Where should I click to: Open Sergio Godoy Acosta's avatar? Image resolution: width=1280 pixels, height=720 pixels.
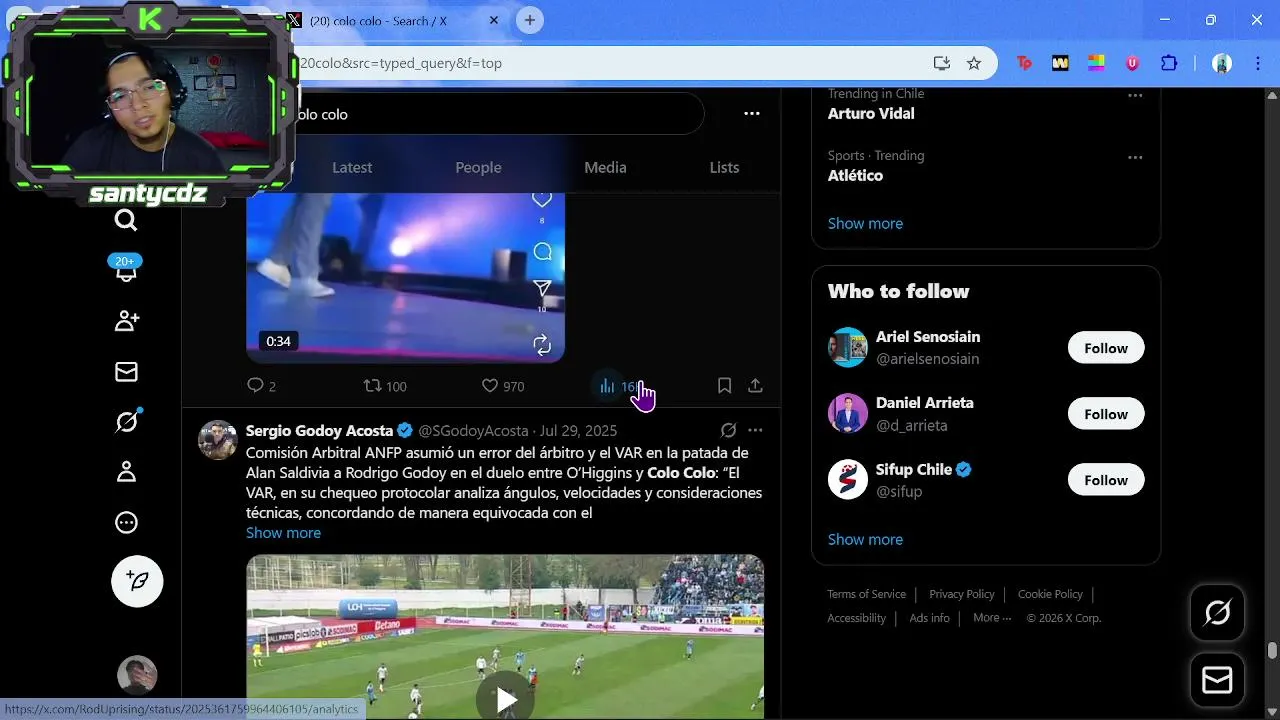point(217,440)
